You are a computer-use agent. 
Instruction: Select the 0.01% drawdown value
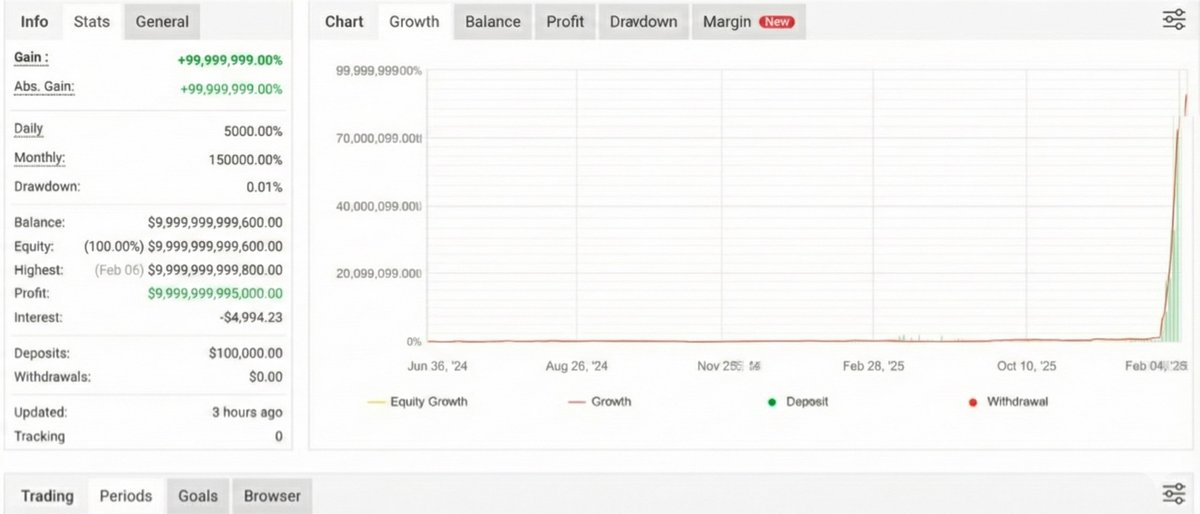pos(264,188)
